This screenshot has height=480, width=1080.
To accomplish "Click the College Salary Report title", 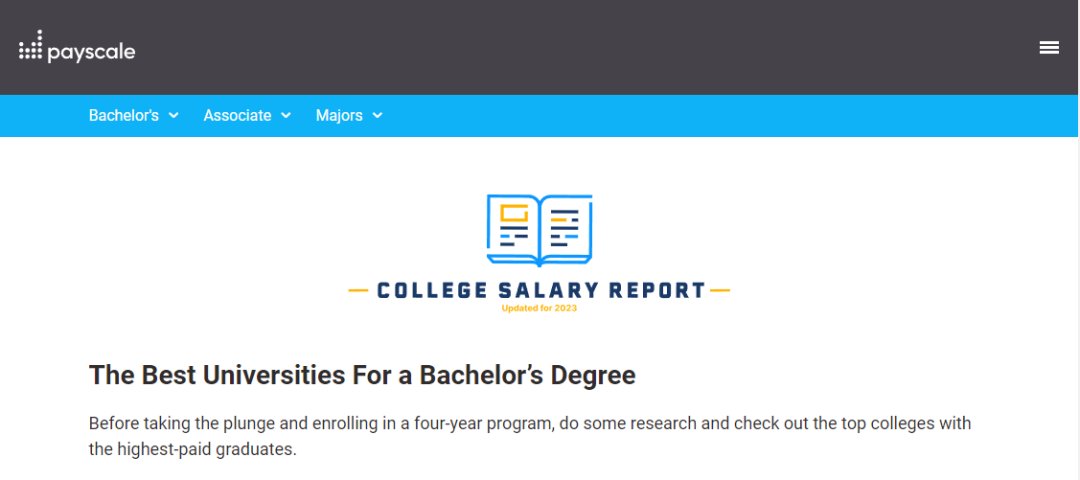I will (x=541, y=291).
